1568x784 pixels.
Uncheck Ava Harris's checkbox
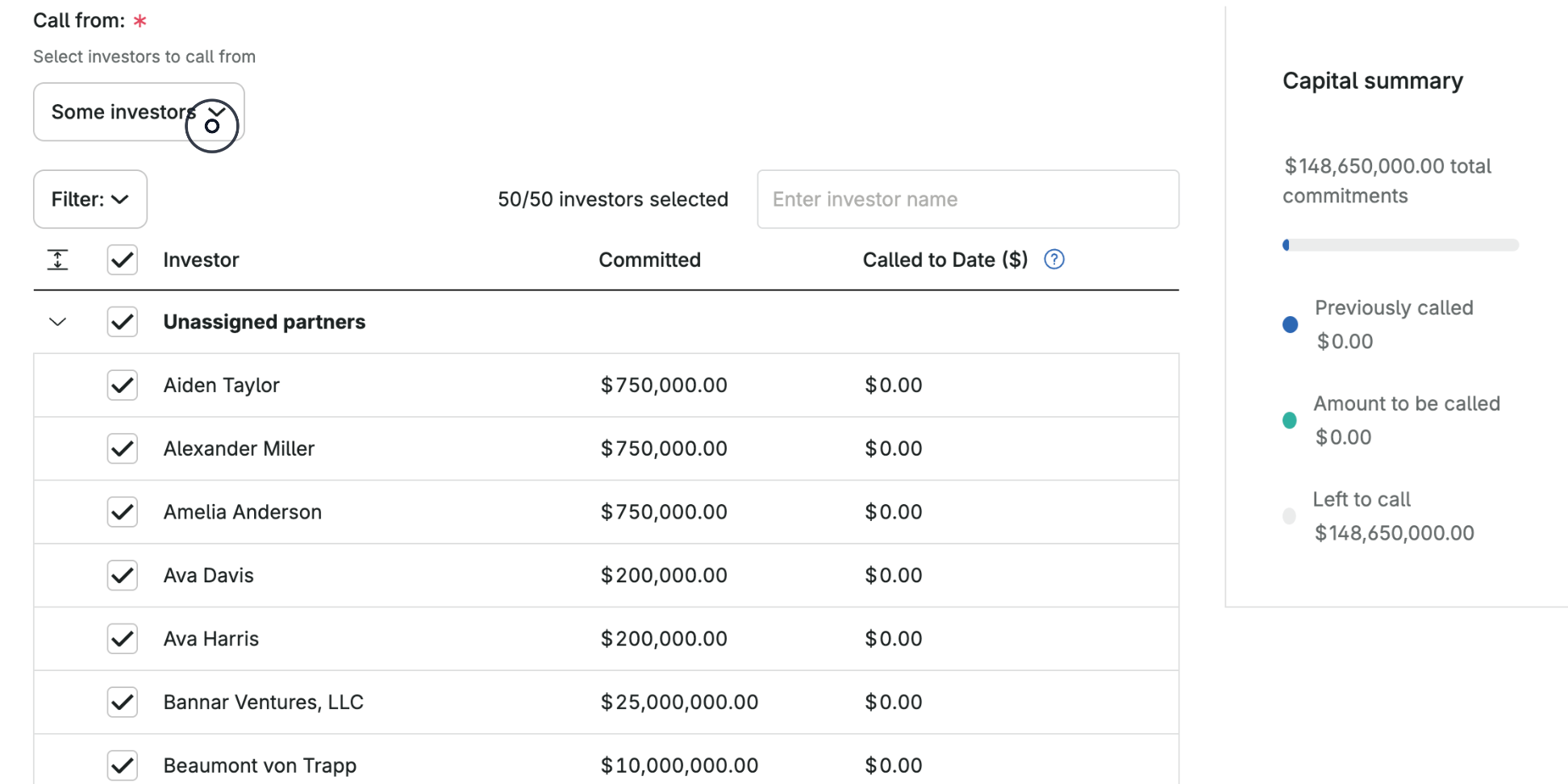(x=122, y=638)
